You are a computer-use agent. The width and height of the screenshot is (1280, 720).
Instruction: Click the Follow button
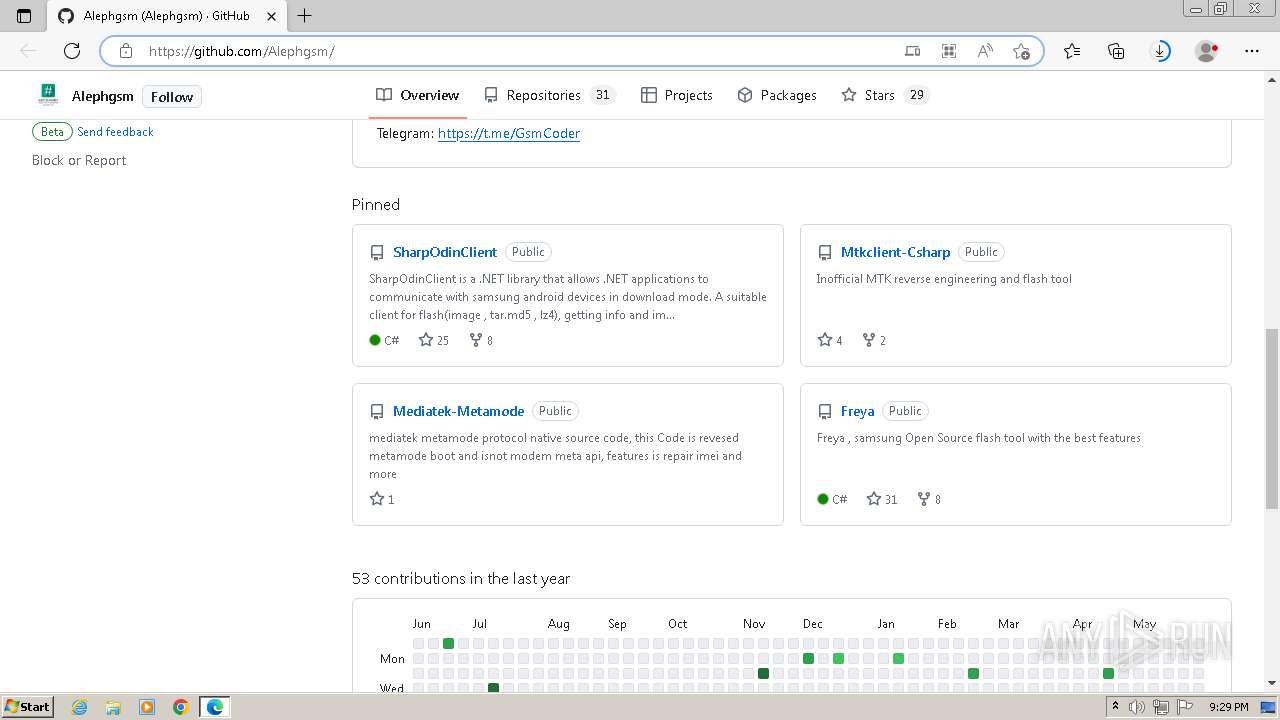[x=172, y=97]
